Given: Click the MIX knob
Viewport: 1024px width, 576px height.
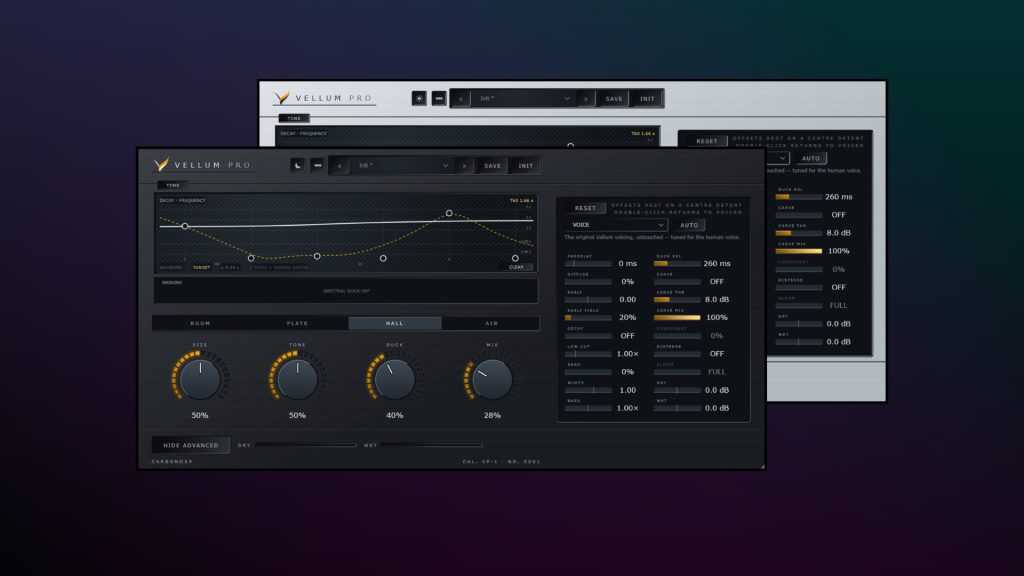Looking at the screenshot, I should pyautogui.click(x=492, y=379).
